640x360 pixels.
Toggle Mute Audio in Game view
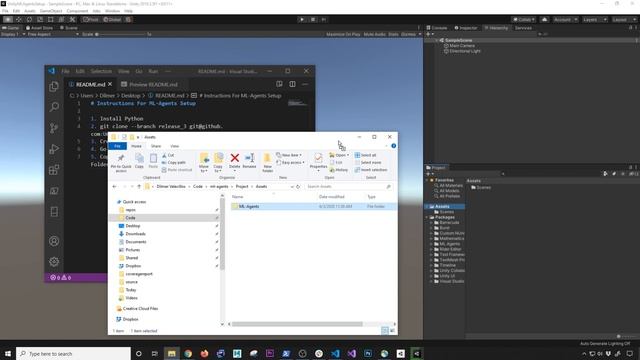[374, 34]
